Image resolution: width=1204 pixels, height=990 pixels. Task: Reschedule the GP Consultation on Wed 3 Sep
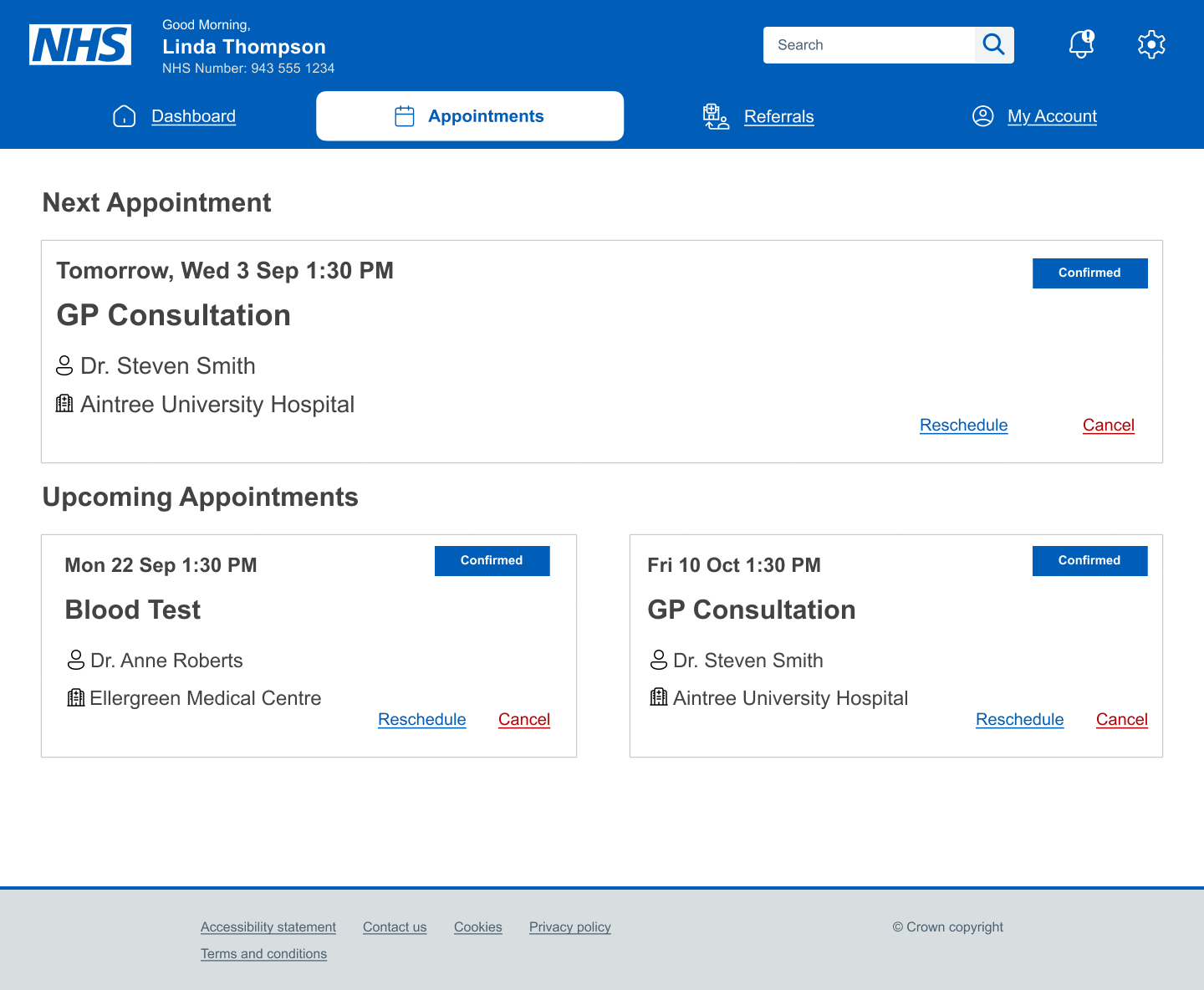[x=963, y=425]
